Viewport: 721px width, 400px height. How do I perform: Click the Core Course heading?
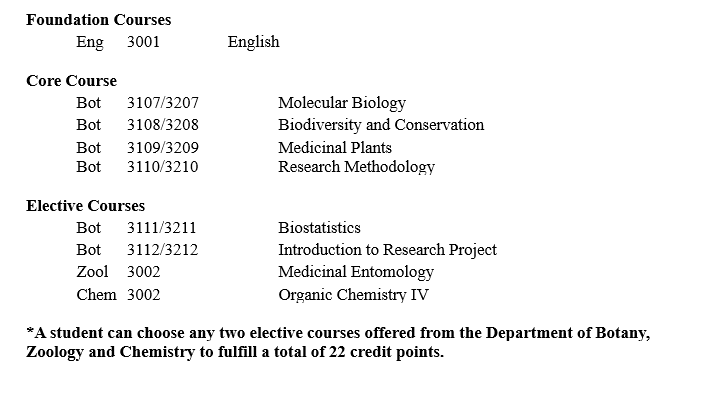71,81
